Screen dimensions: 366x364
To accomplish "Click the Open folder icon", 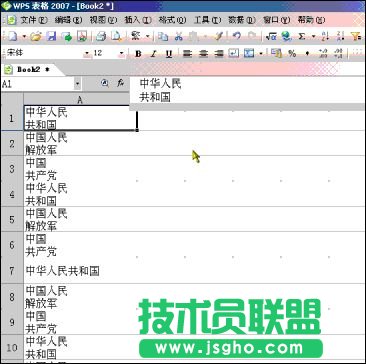I will pyautogui.click(x=36, y=36).
